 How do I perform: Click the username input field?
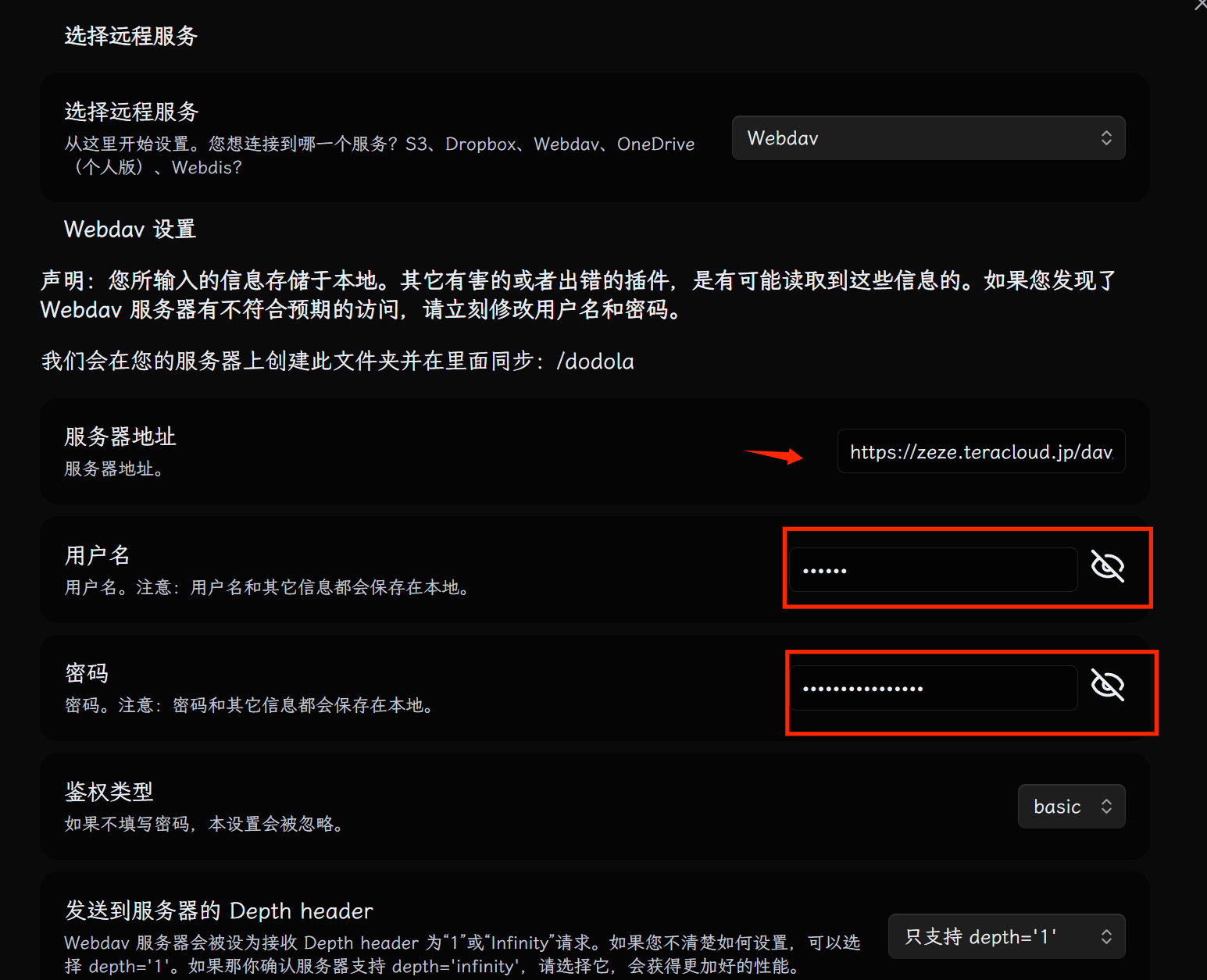933,569
